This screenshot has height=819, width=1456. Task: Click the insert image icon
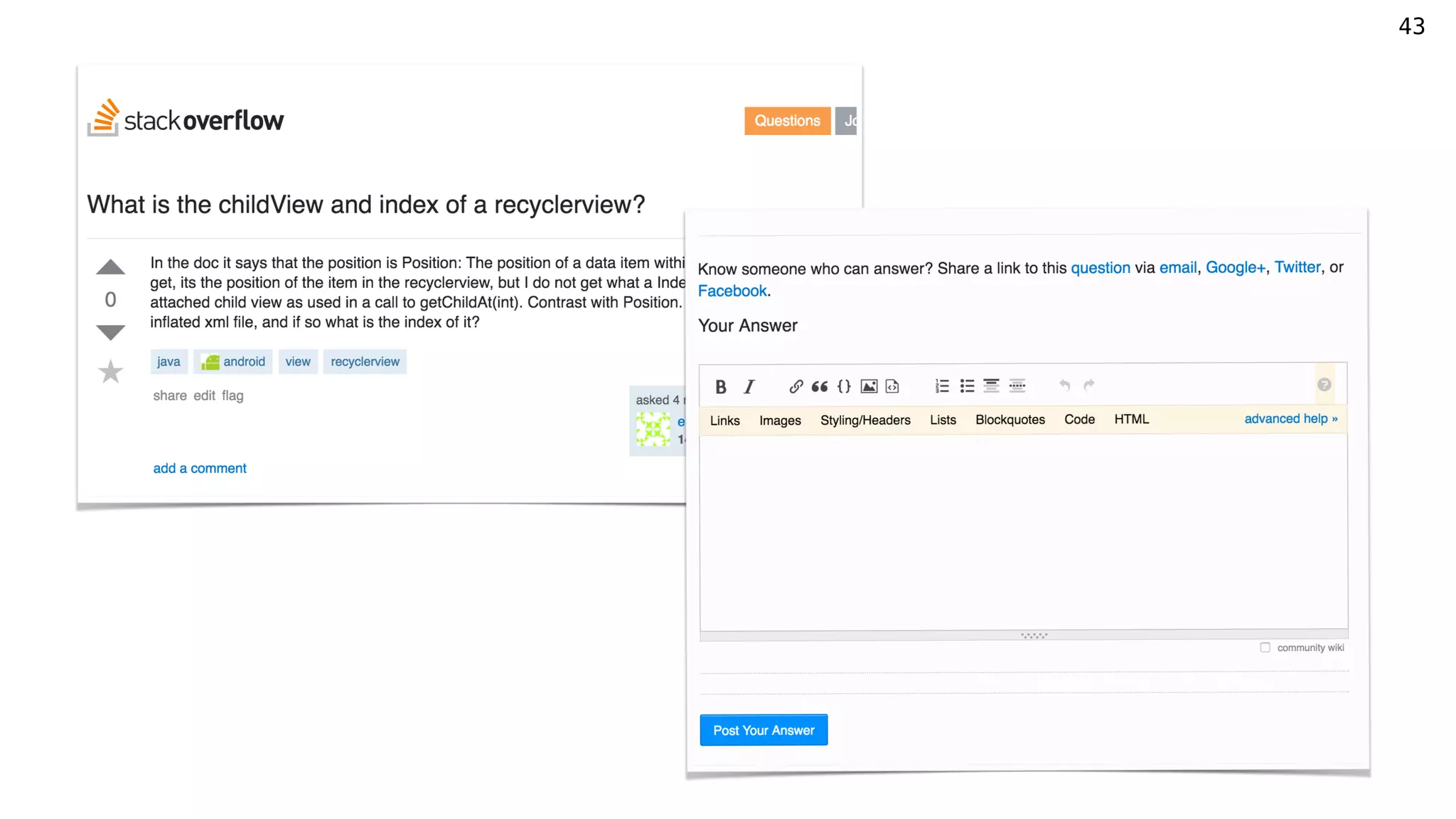coord(869,386)
